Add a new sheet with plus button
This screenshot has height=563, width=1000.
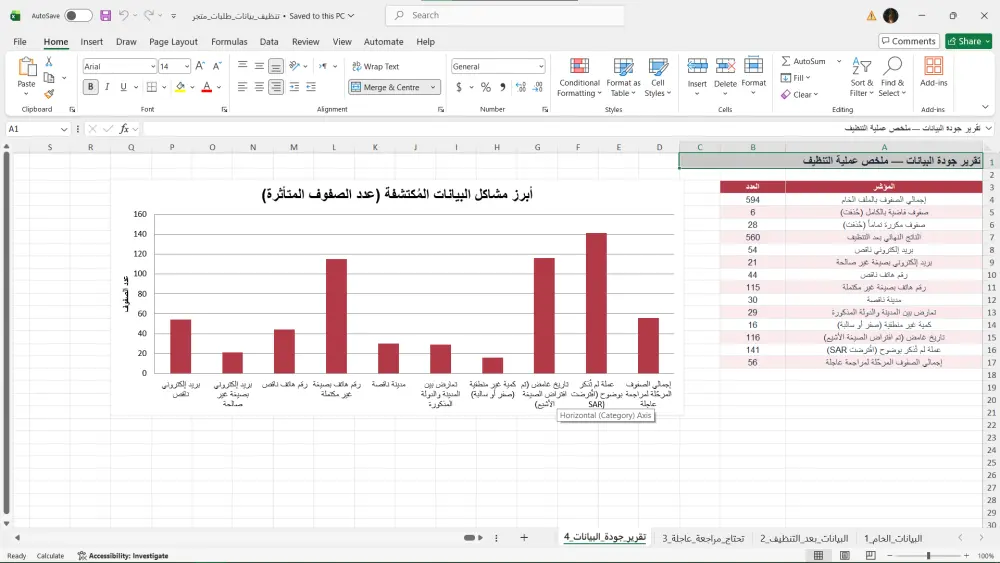click(524, 537)
